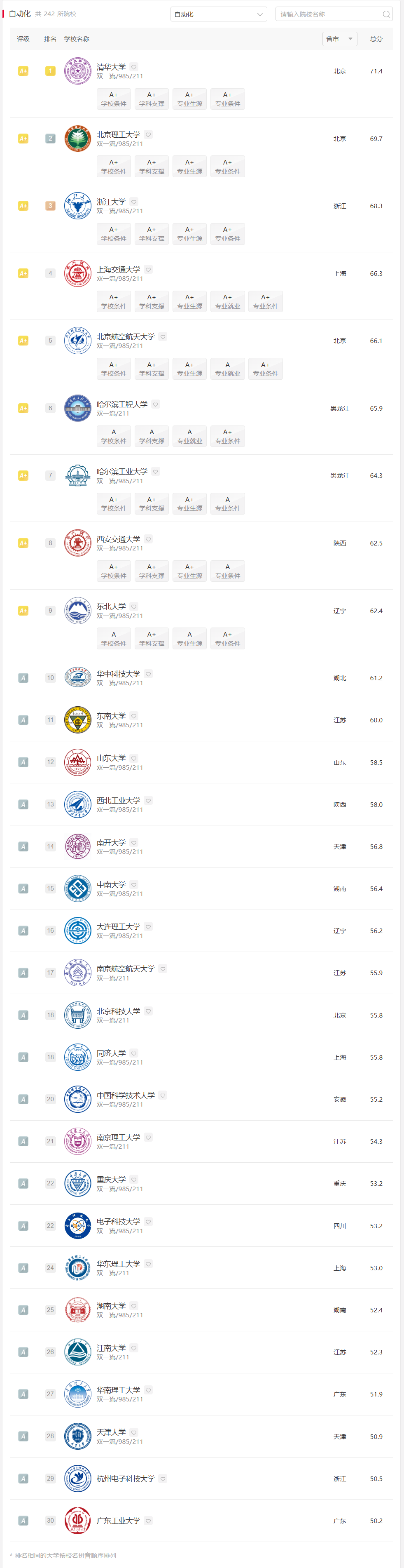Click the 上海交通大学 logo

click(x=78, y=273)
